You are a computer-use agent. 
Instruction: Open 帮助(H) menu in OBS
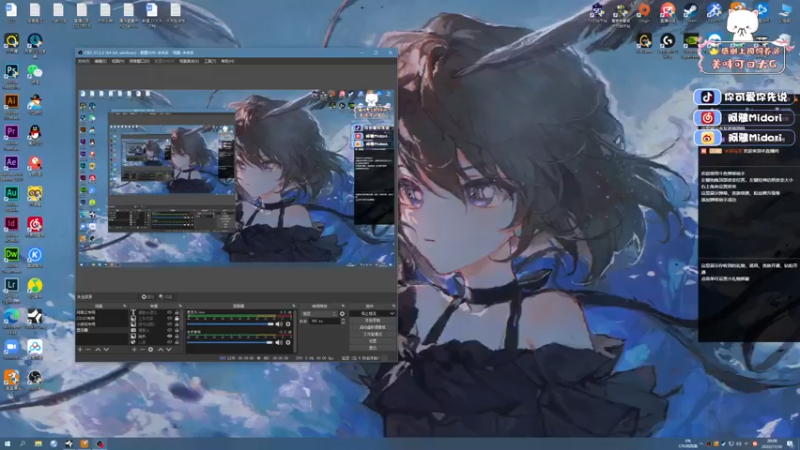(x=227, y=61)
